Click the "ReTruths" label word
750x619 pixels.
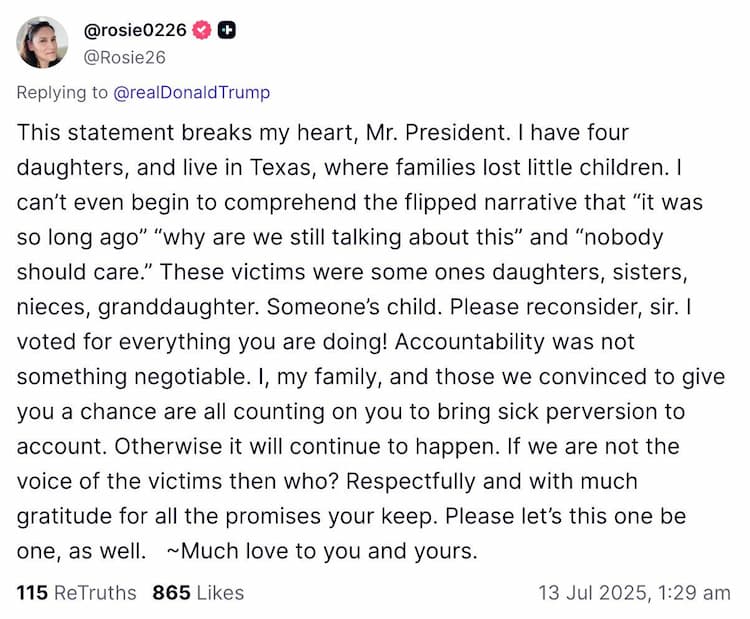[95, 593]
